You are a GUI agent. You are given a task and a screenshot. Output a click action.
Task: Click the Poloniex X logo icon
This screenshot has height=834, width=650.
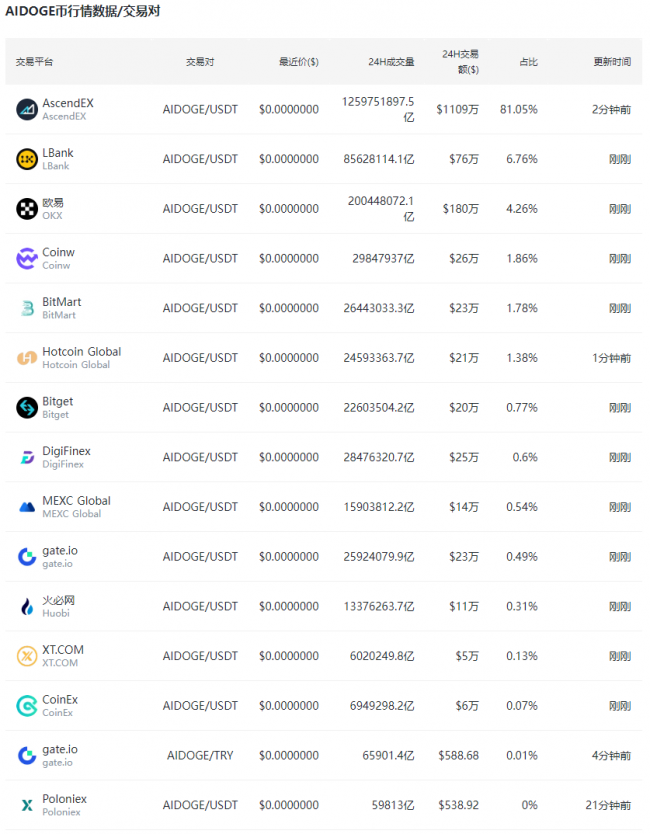(27, 805)
